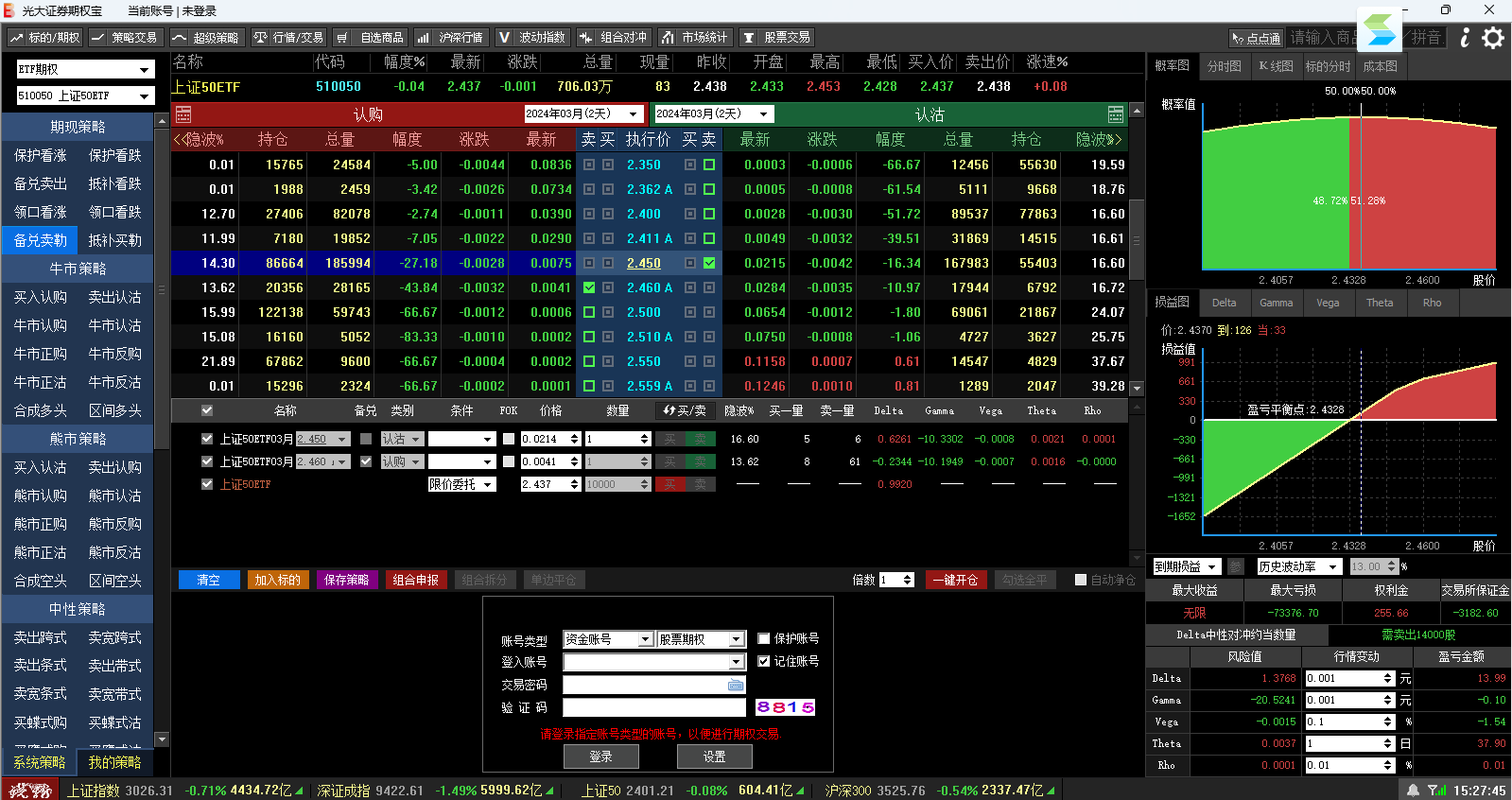Viewport: 1512px width, 800px height.
Task: Click the strategy list vertical scrollbar
Action: [x=162, y=430]
